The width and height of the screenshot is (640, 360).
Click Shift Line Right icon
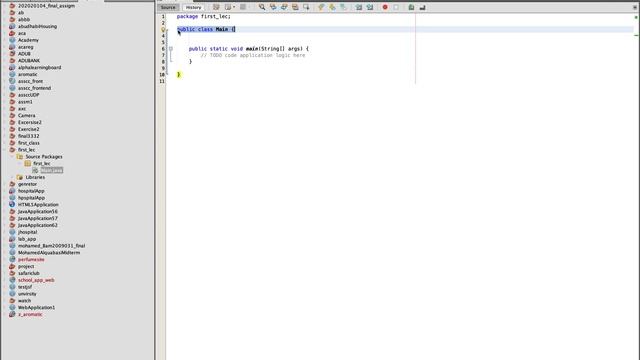[x=370, y=7]
